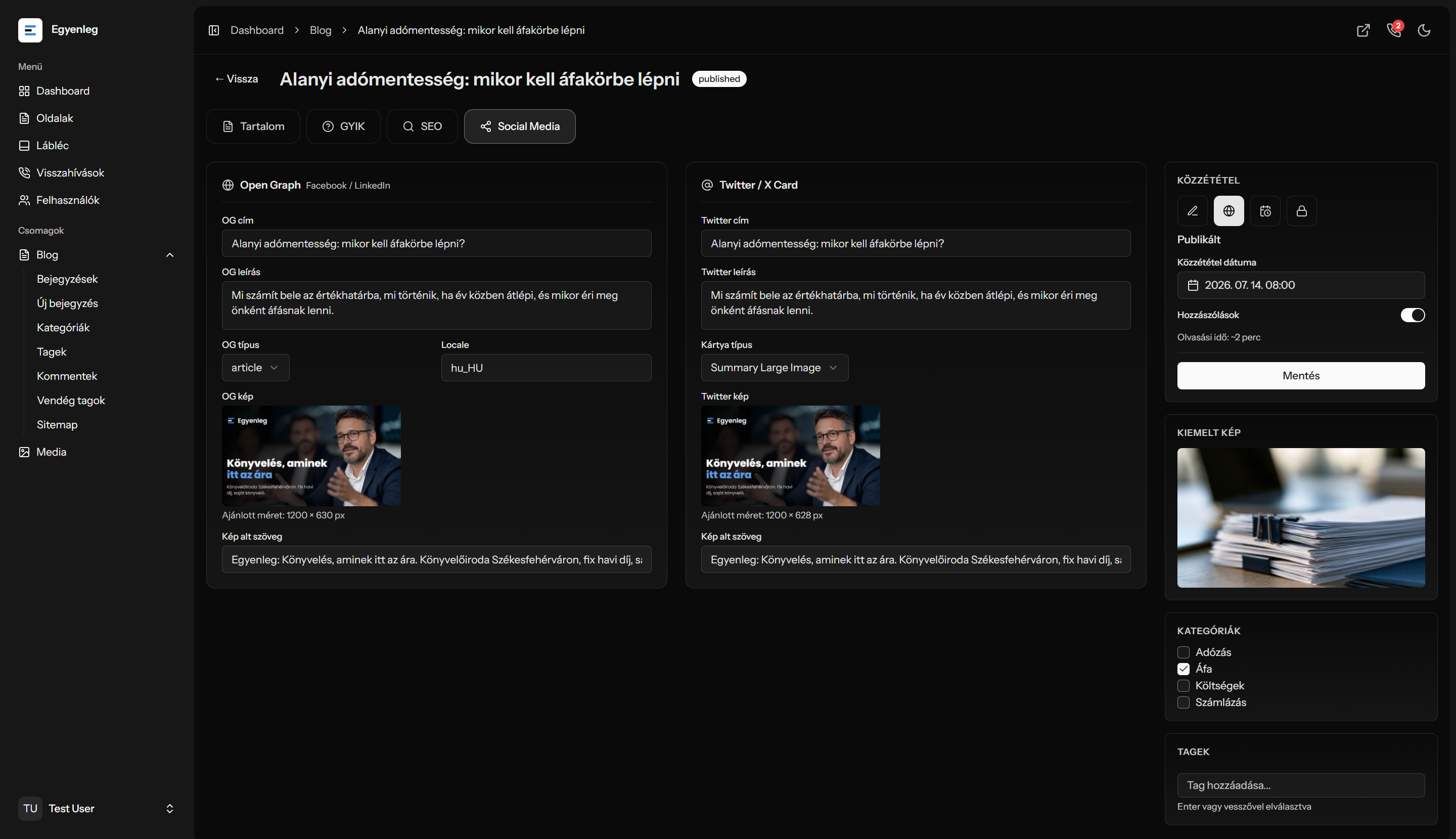The height and width of the screenshot is (839, 1456).
Task: Select draft status pencil icon
Action: pos(1192,211)
